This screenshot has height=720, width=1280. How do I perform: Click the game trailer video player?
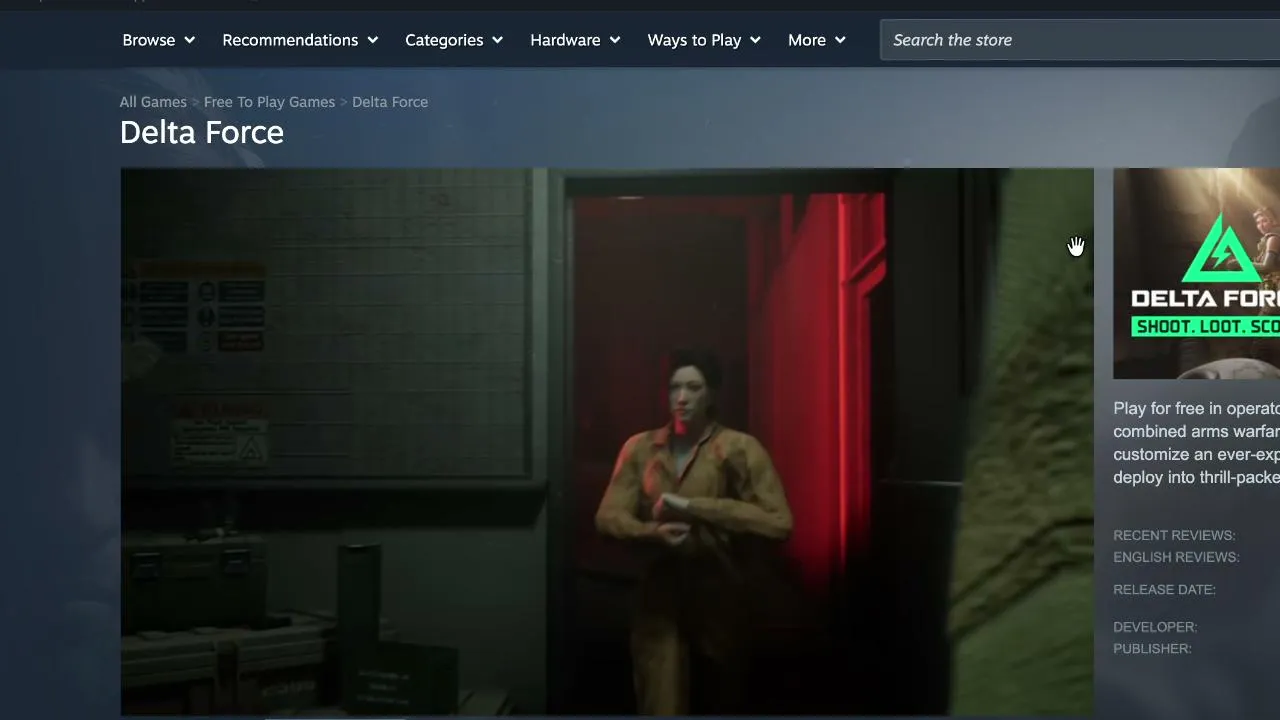tap(607, 442)
